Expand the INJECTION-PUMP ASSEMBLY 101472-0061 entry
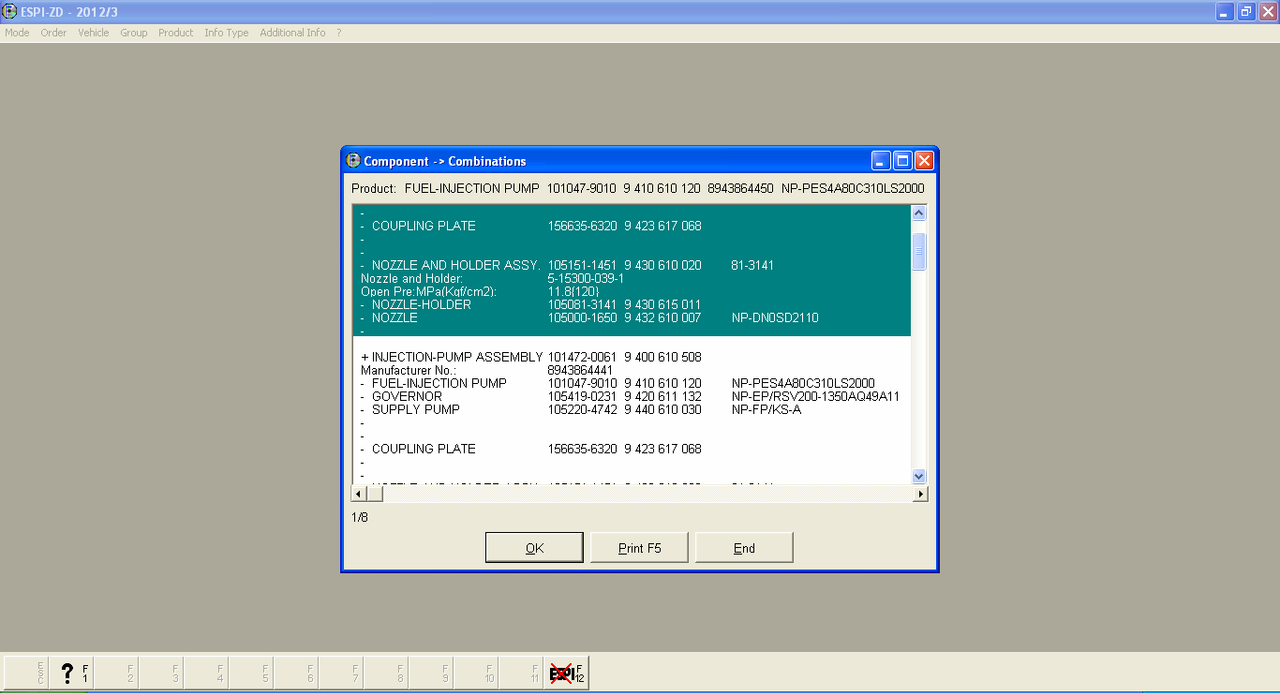This screenshot has width=1280, height=693. point(365,357)
